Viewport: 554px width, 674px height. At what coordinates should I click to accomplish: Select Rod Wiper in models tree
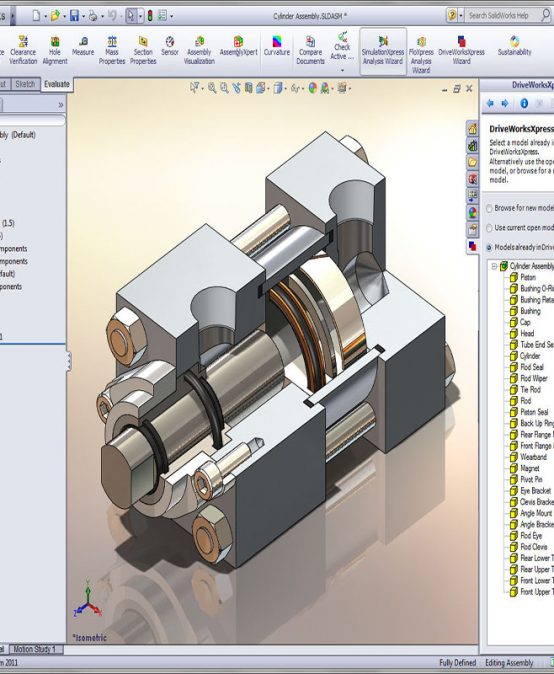pos(534,378)
